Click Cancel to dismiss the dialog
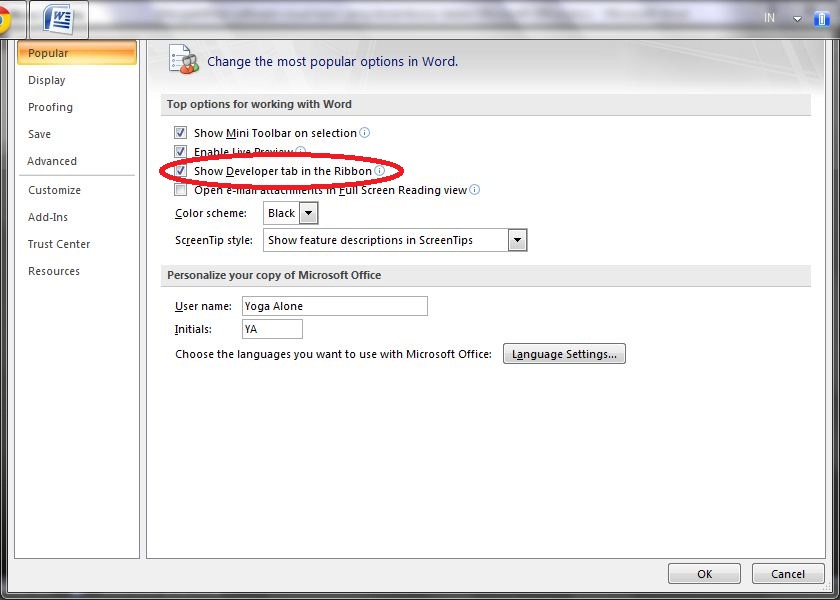Image resolution: width=840 pixels, height=600 pixels. point(788,574)
